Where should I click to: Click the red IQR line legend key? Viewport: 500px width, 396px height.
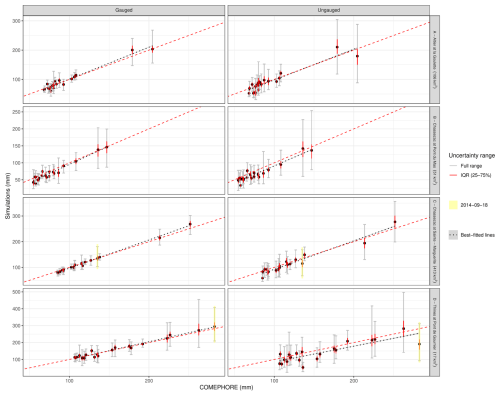coord(453,175)
